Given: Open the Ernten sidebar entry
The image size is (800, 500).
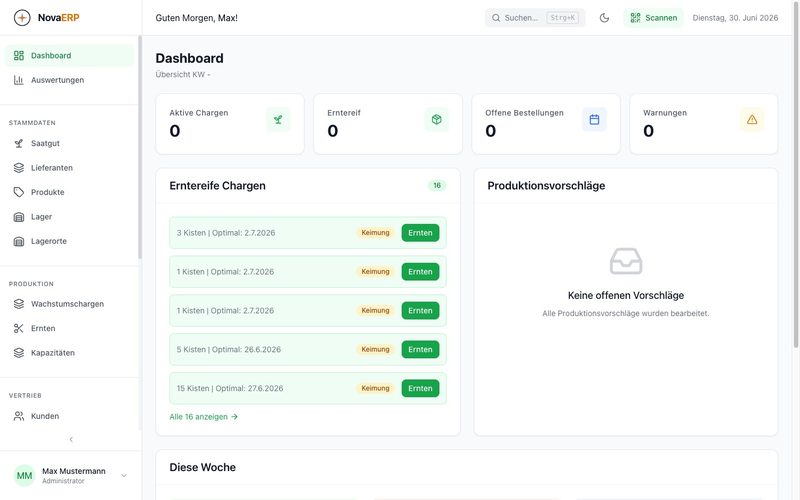Looking at the screenshot, I should click(x=69, y=329).
